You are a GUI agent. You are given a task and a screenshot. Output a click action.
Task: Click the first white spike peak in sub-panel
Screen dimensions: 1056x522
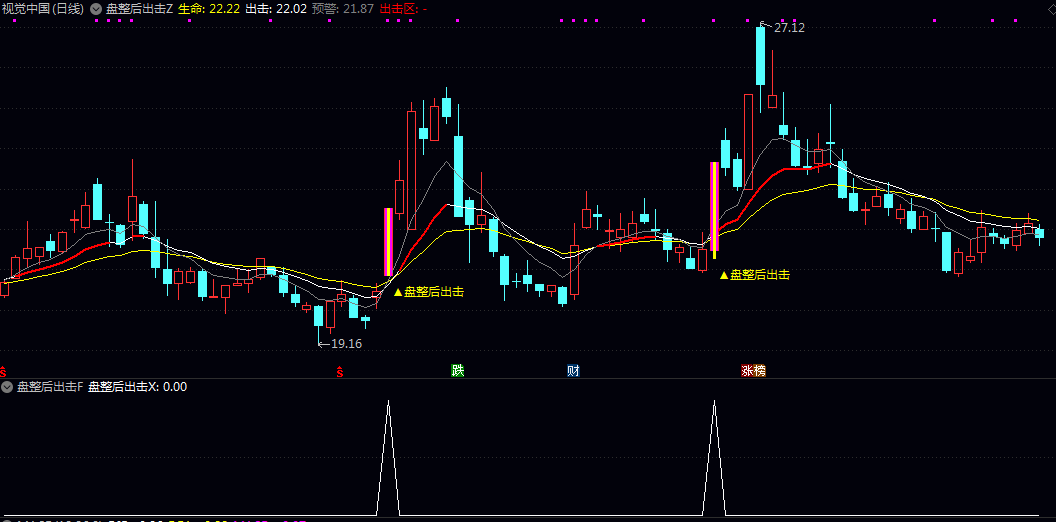coord(388,402)
